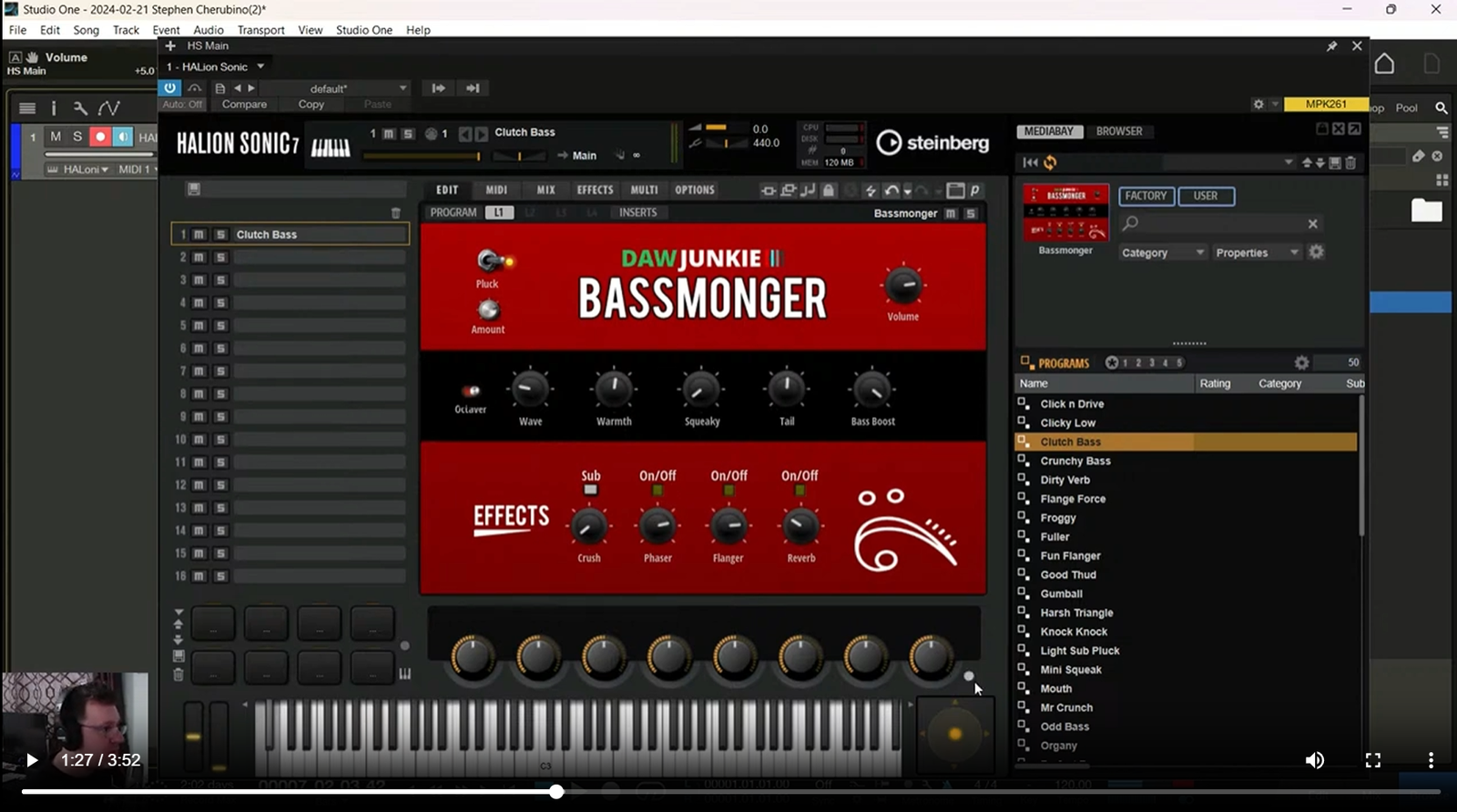This screenshot has width=1457, height=812.
Task: Switch to the EDIT tab
Action: coord(447,189)
